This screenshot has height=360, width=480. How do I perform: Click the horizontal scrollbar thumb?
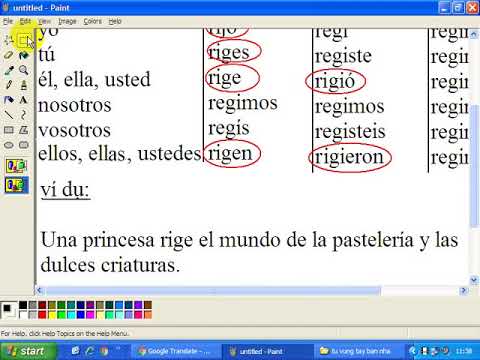(213, 291)
